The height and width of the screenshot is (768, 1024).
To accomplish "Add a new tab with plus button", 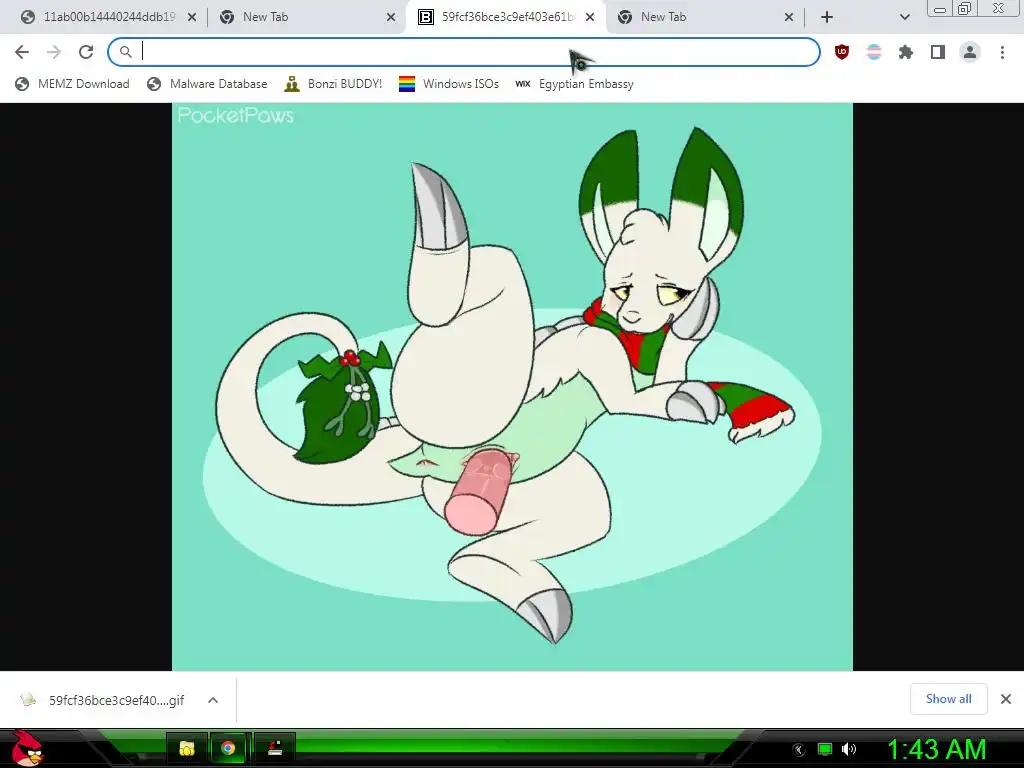I will click(827, 17).
